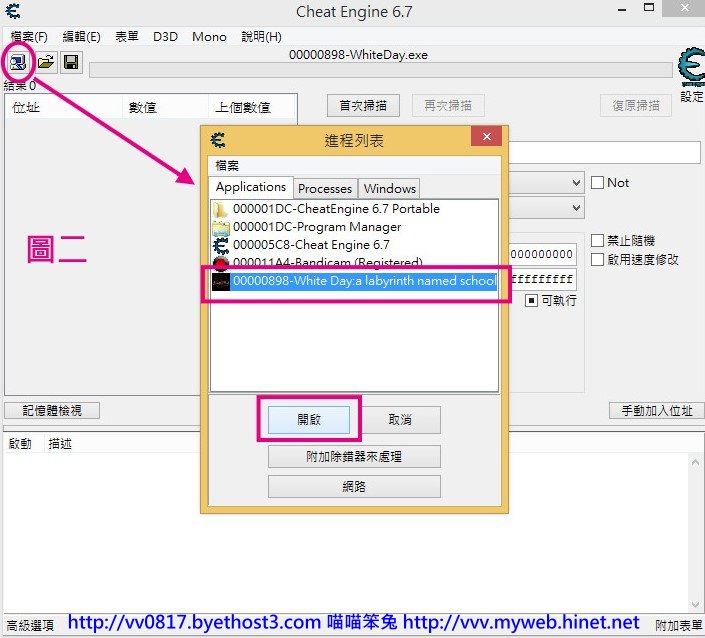
Task: Open the 說明(H) menu
Action: (x=261, y=36)
